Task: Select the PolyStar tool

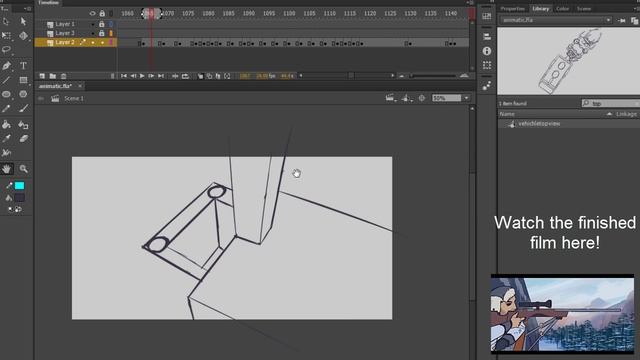Action: (23, 94)
